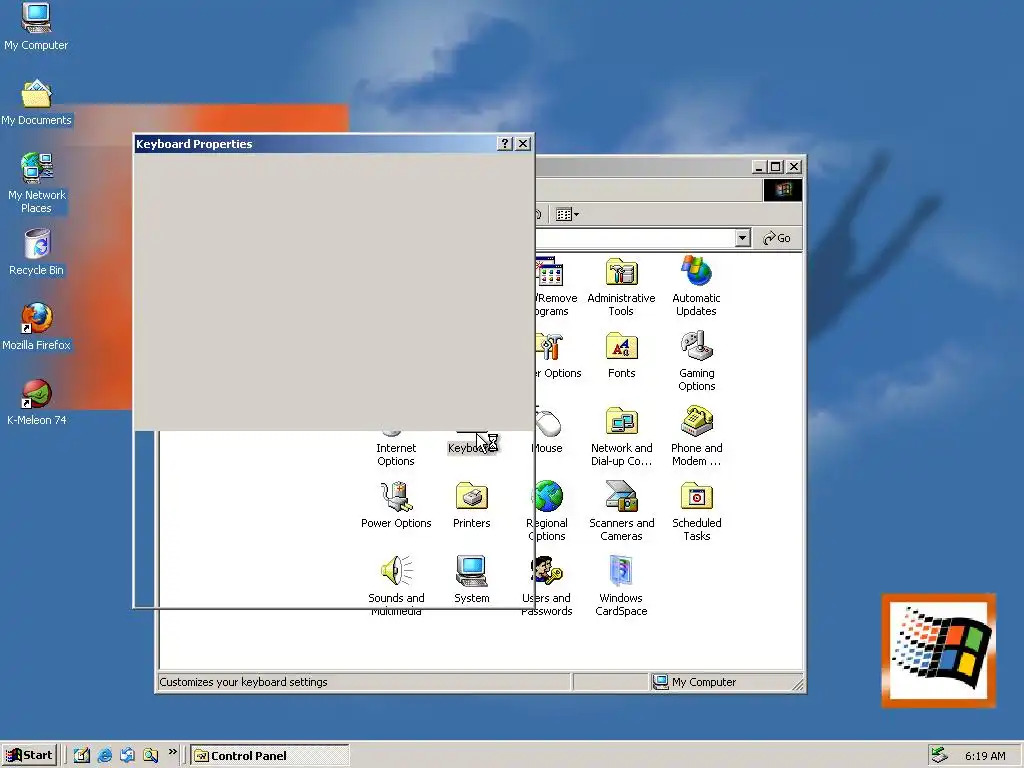The width and height of the screenshot is (1024, 768).
Task: Click the Keyboard Properties title bar
Action: pyautogui.click(x=315, y=144)
